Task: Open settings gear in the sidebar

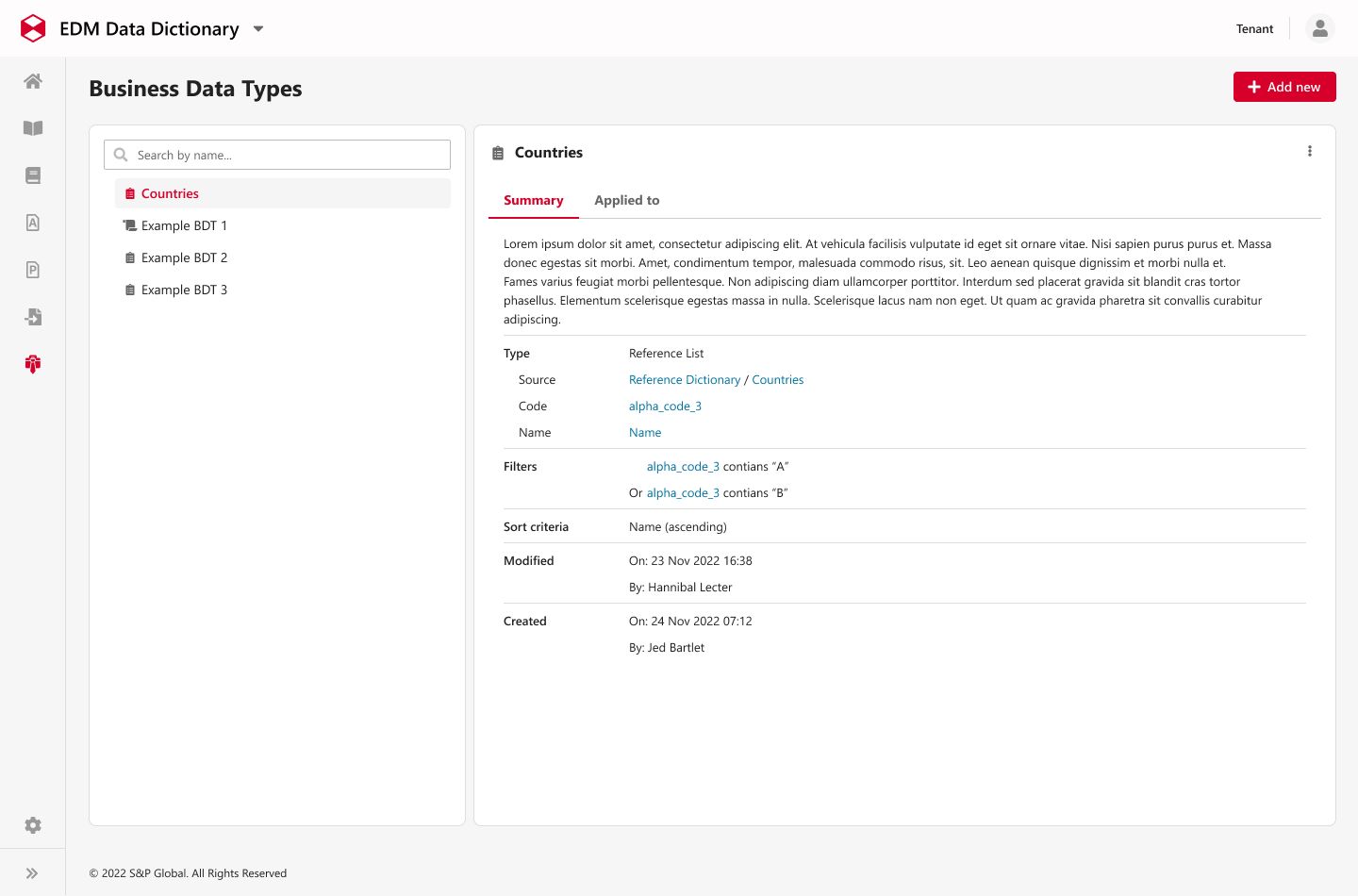Action: [33, 825]
